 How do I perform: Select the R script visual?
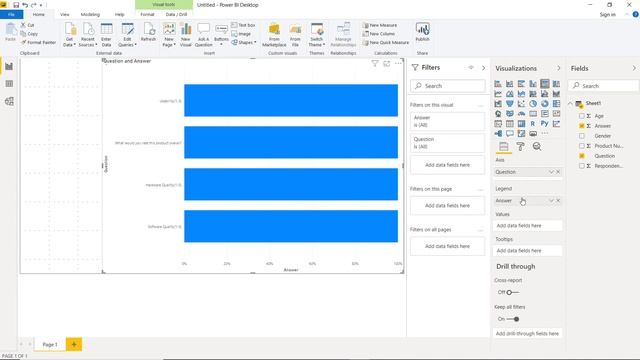[x=533, y=123]
